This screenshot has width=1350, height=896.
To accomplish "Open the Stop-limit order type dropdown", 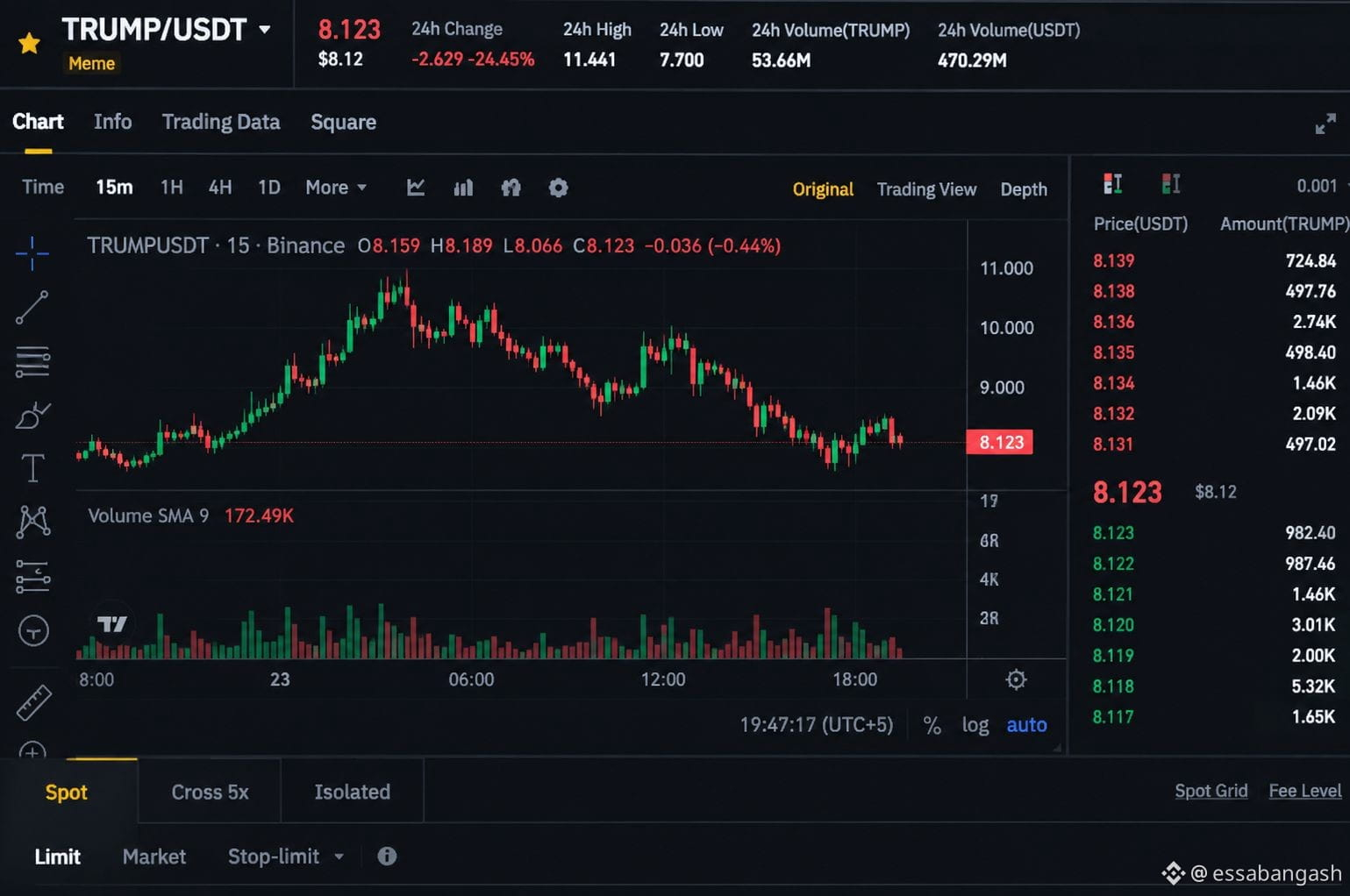I will 286,857.
